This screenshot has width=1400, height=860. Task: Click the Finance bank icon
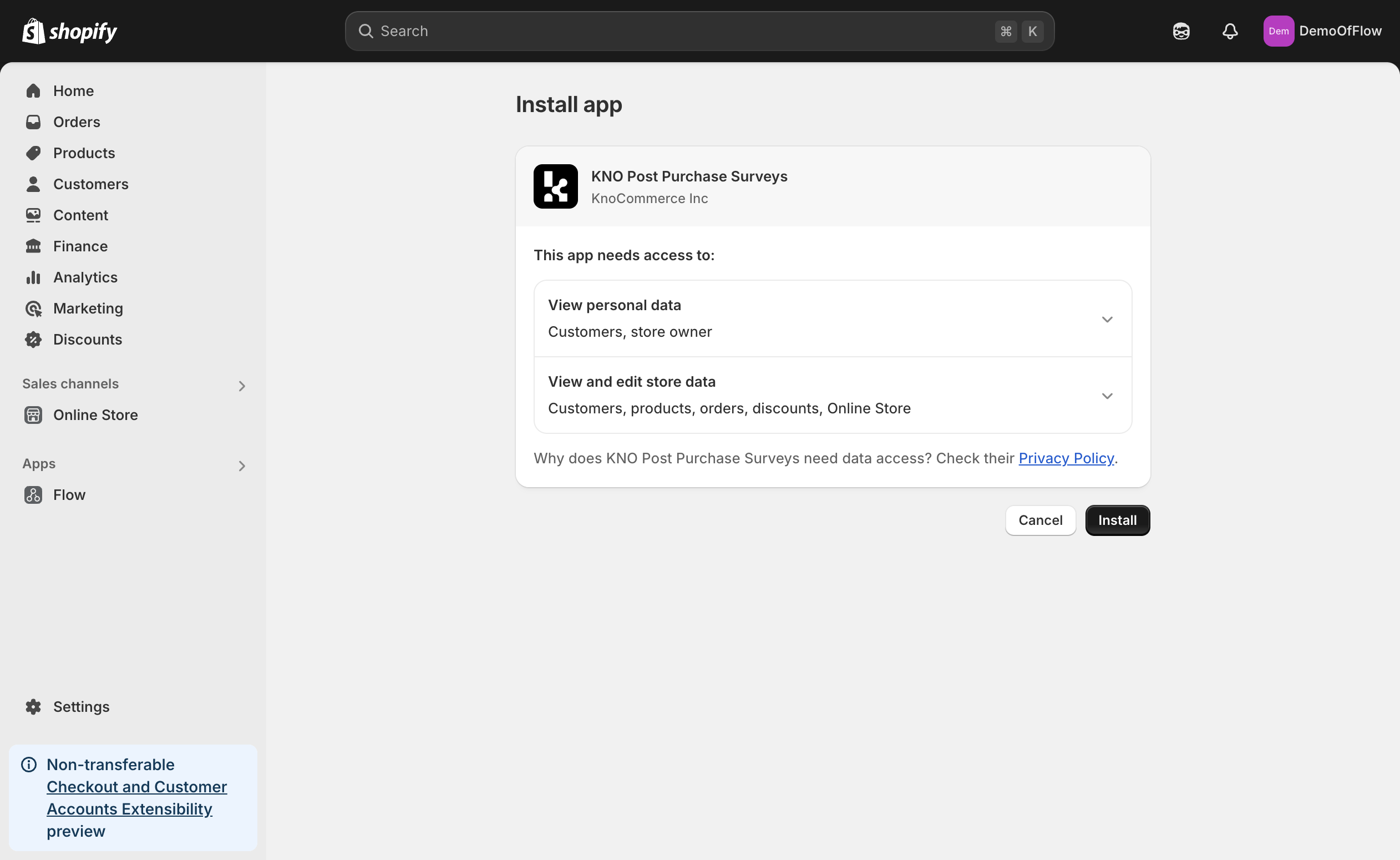(x=33, y=246)
